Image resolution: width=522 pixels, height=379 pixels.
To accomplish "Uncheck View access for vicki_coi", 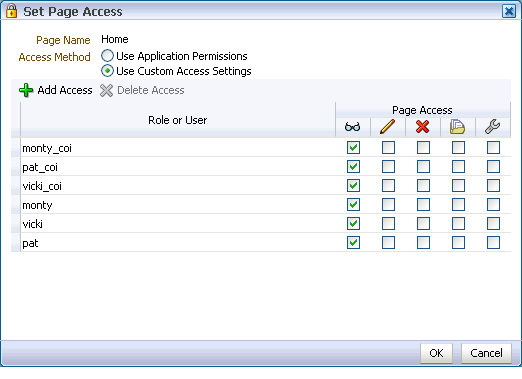I will pyautogui.click(x=353, y=186).
